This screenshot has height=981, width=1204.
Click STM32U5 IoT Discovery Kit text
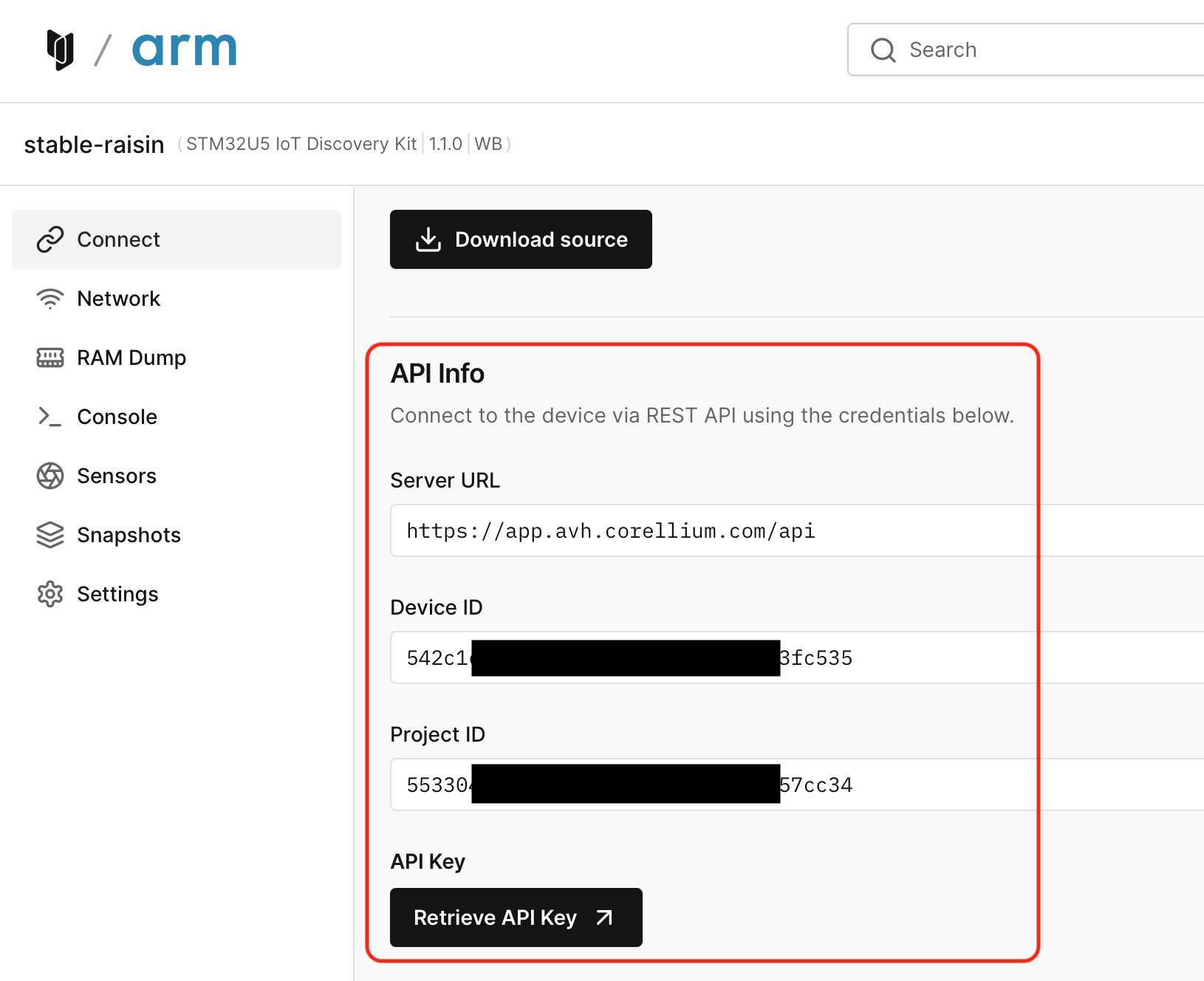click(301, 143)
